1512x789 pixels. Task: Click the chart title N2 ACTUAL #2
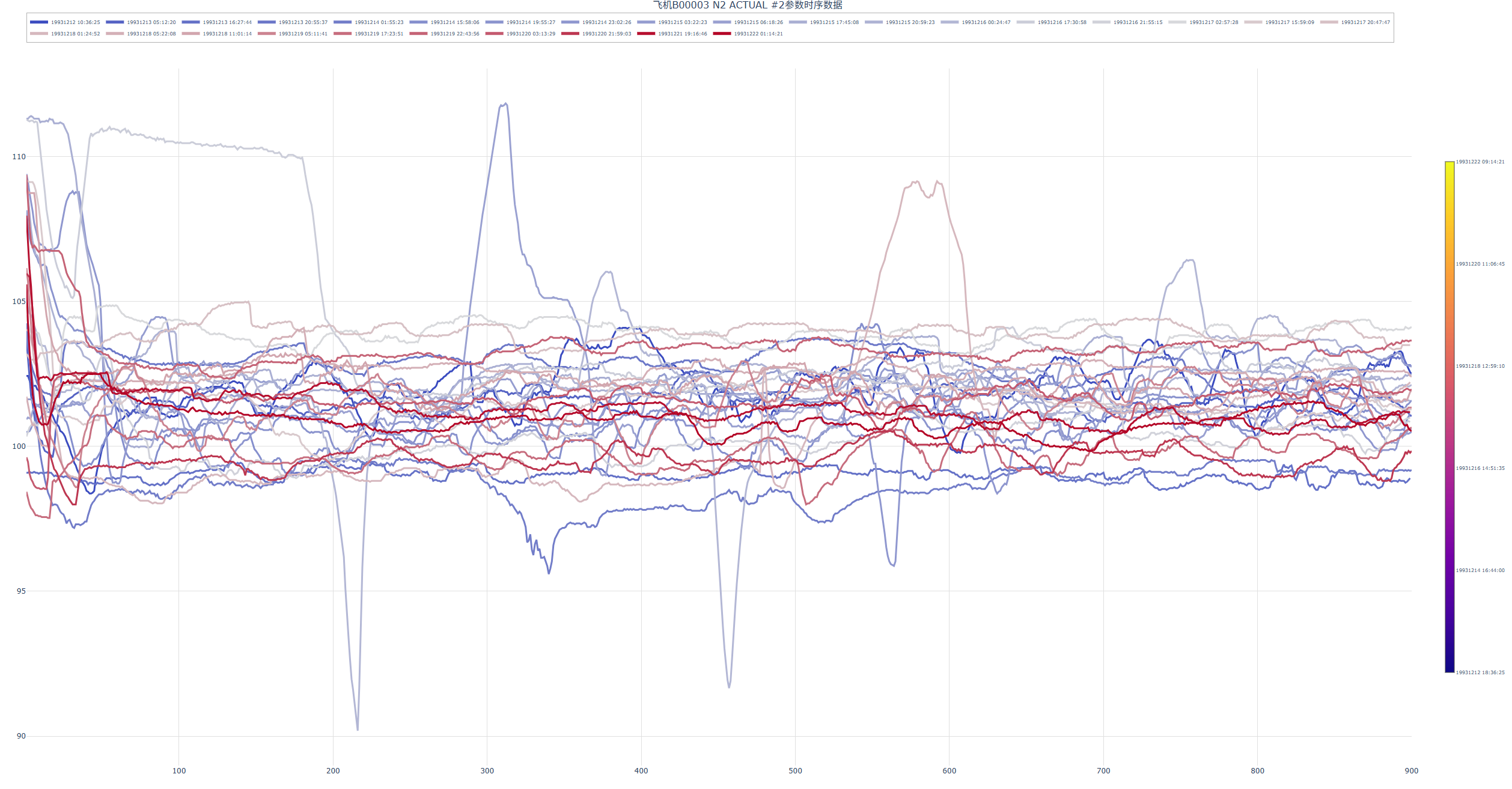[748, 5]
